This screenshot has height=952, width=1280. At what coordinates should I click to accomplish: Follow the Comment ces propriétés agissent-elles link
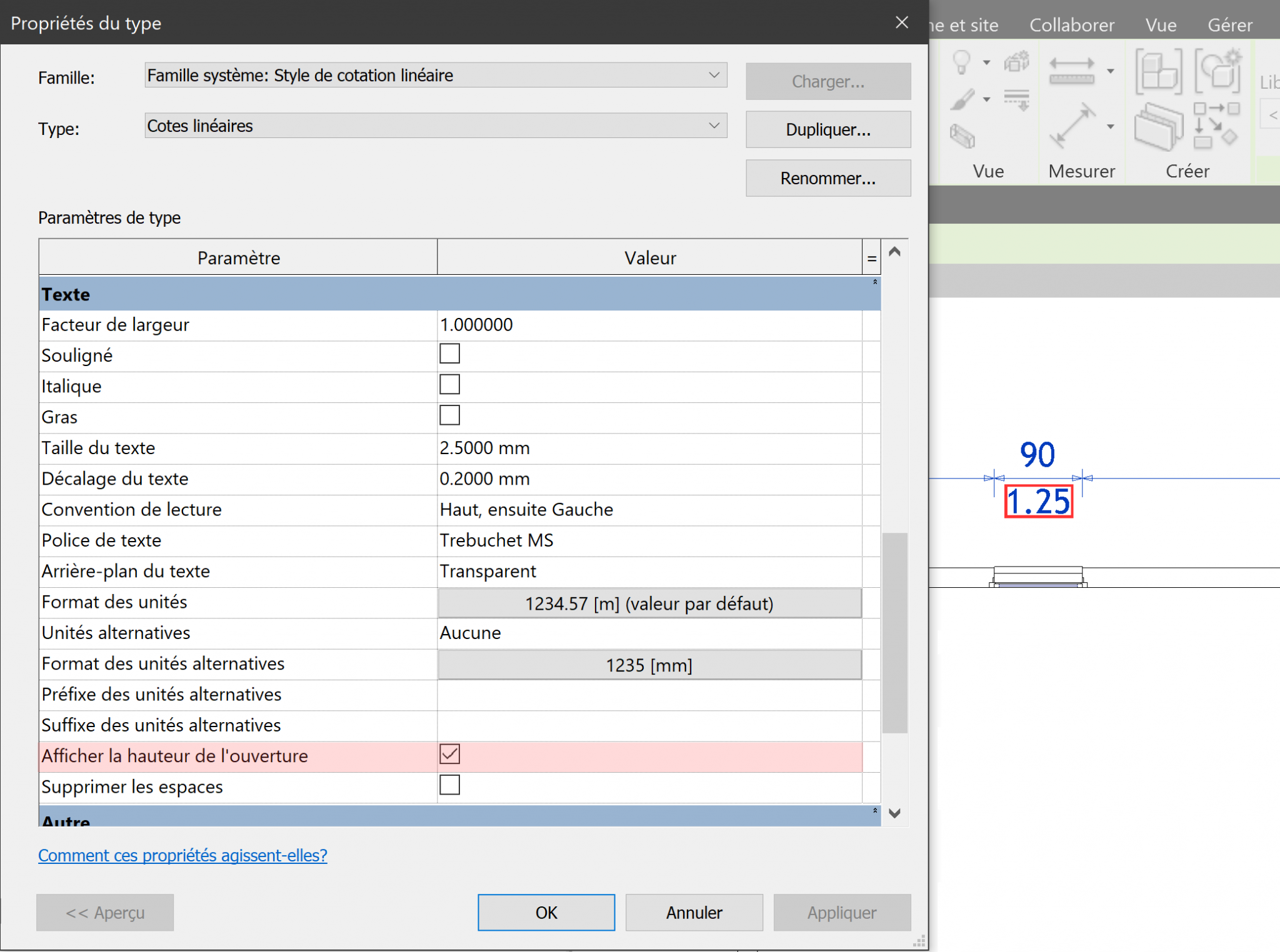click(182, 855)
